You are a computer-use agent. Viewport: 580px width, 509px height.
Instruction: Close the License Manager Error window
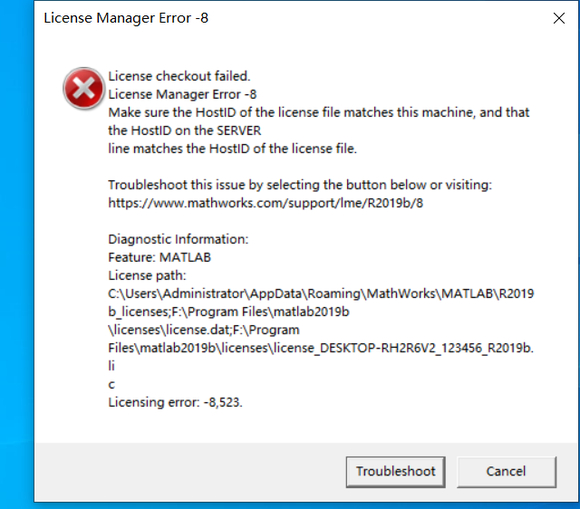[x=559, y=18]
